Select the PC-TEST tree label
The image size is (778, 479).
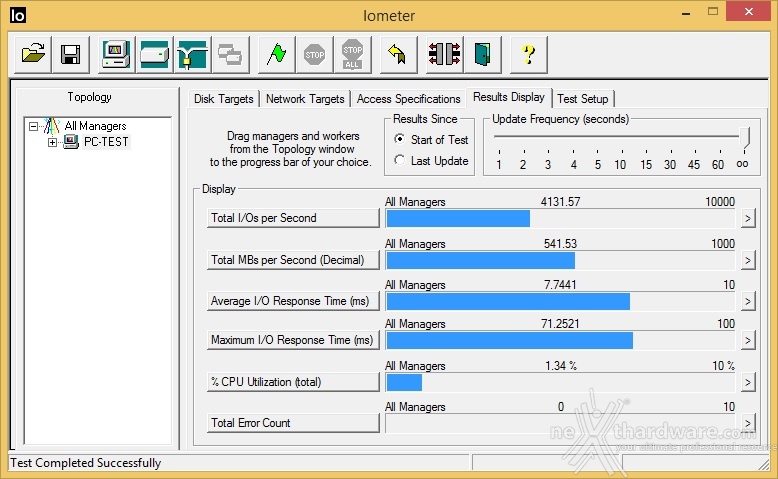(106, 142)
